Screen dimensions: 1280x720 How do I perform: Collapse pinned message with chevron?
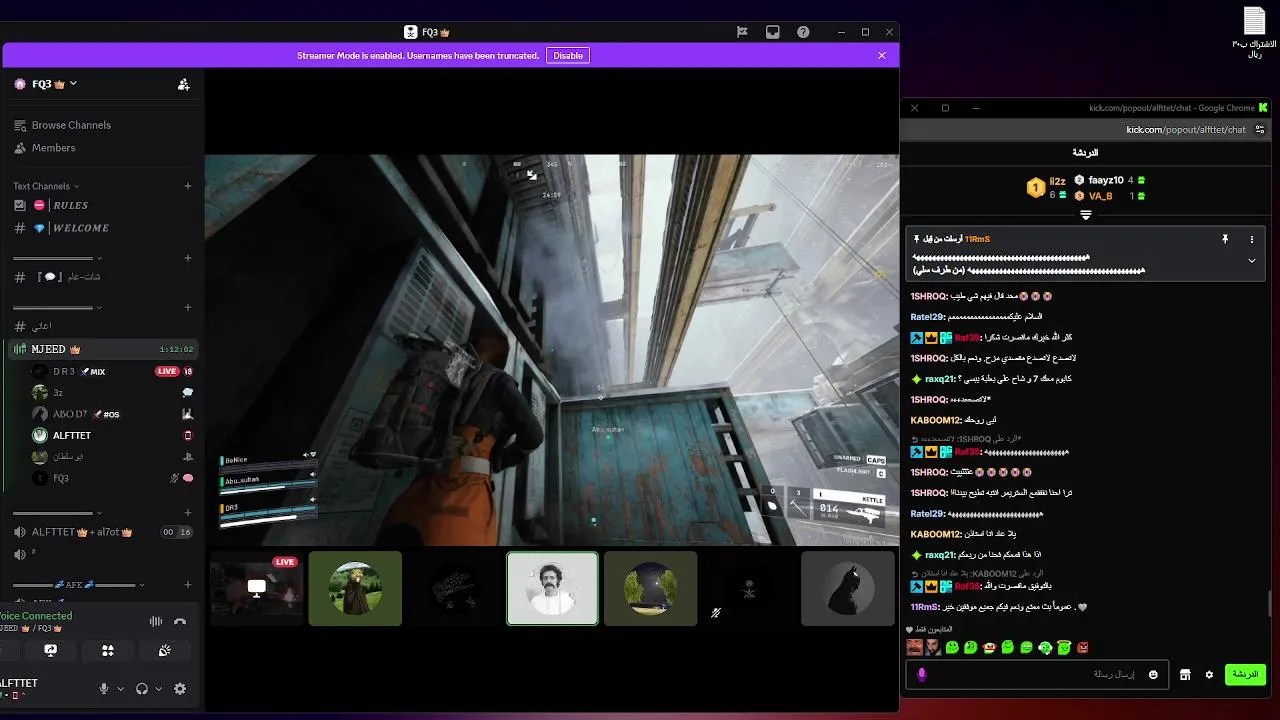[x=1251, y=261]
